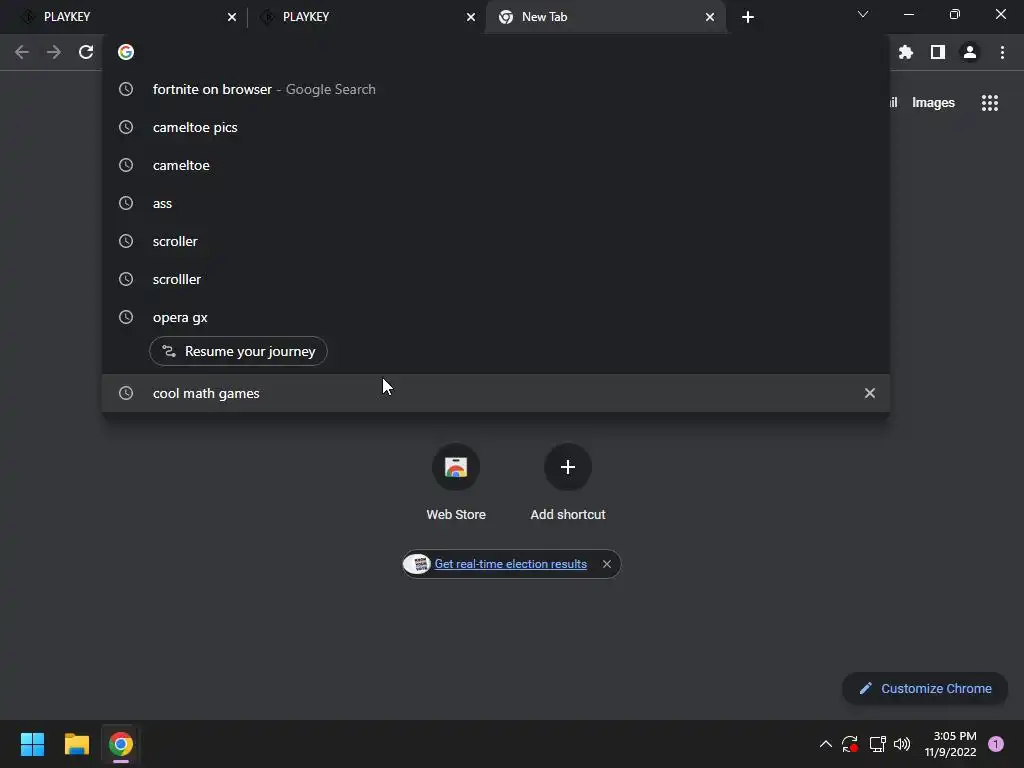Open File Explorer from taskbar
Image resolution: width=1024 pixels, height=768 pixels.
click(x=76, y=744)
